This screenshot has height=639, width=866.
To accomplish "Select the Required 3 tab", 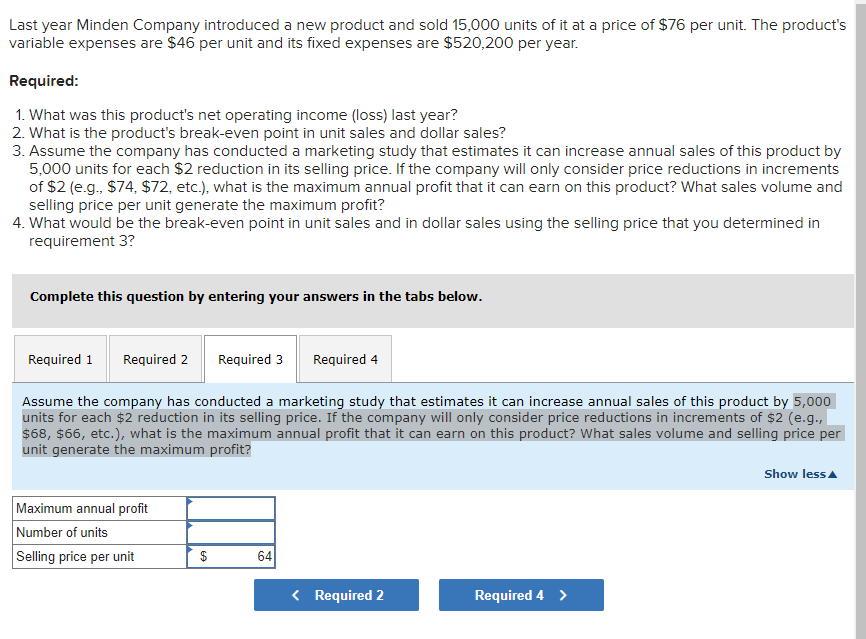I will [250, 360].
